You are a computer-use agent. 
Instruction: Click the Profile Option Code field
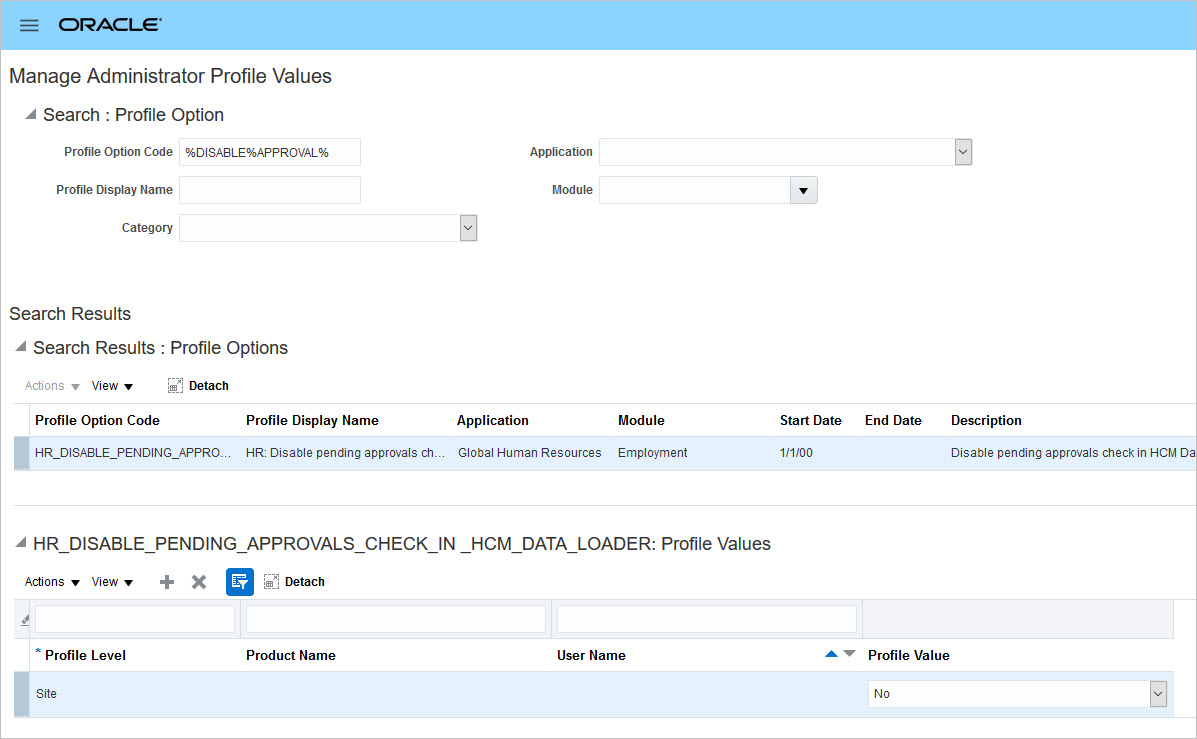coord(269,152)
